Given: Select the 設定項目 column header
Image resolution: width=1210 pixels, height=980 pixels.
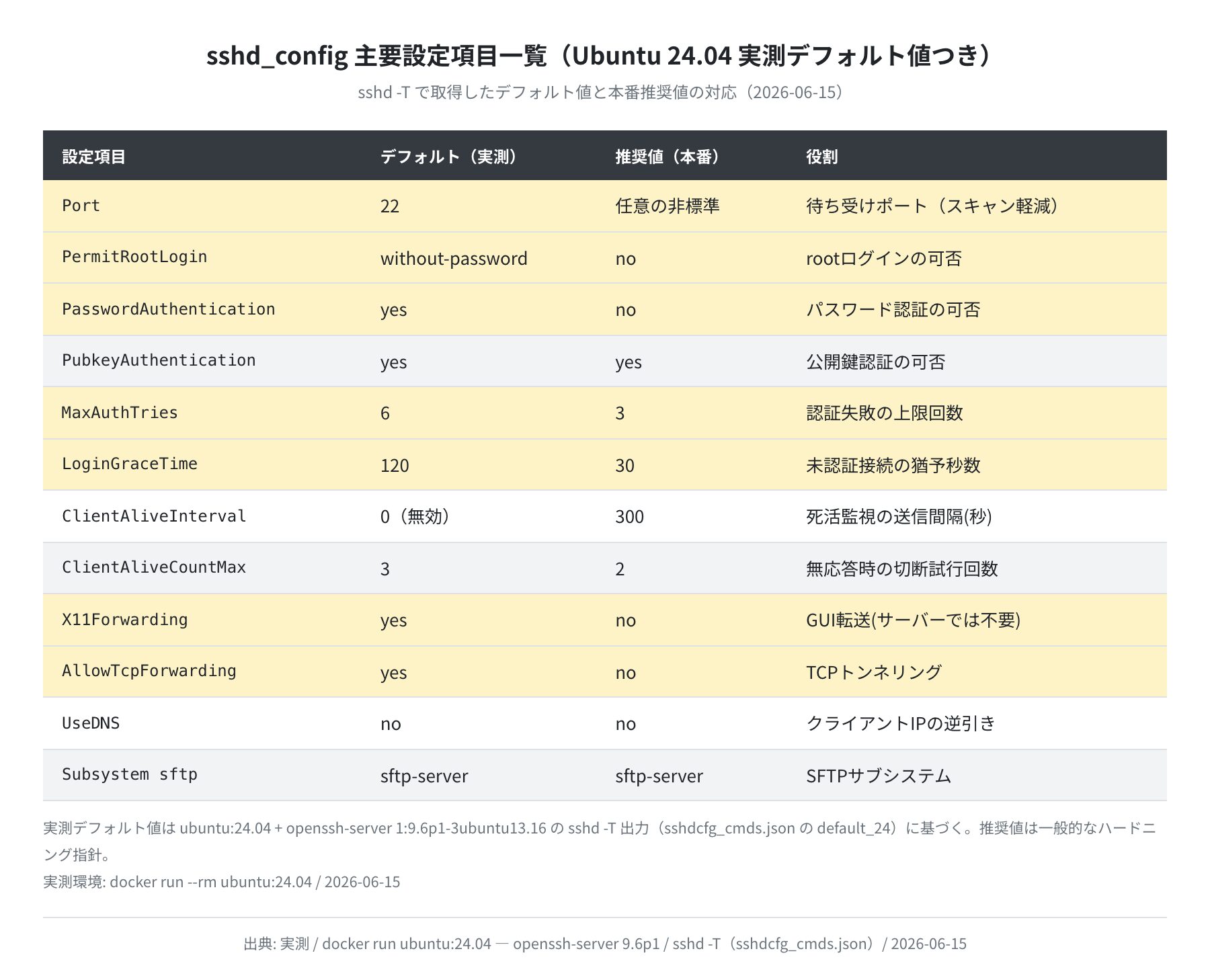Looking at the screenshot, I should (x=93, y=157).
